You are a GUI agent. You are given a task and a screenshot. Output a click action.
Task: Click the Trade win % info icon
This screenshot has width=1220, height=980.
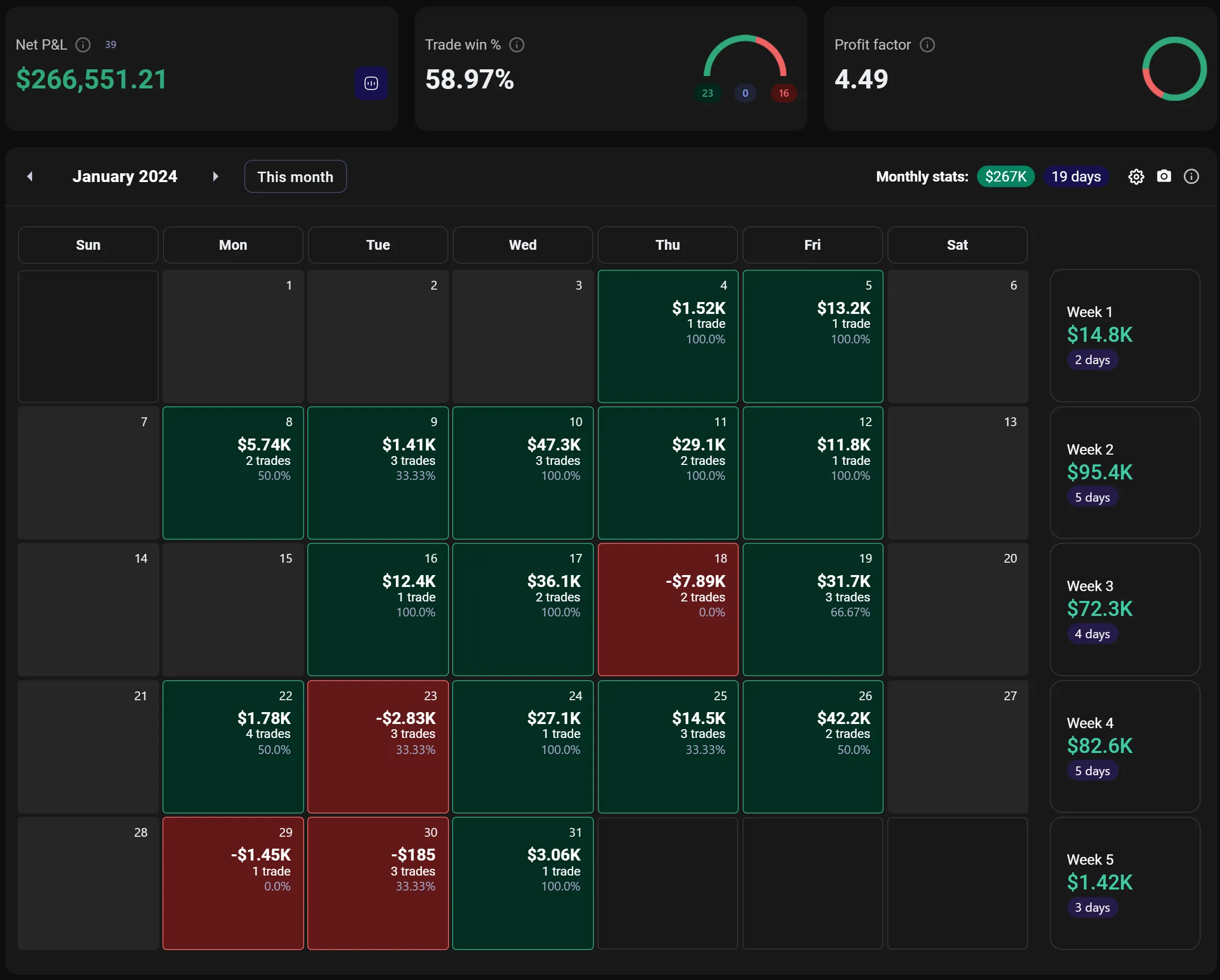pyautogui.click(x=516, y=44)
